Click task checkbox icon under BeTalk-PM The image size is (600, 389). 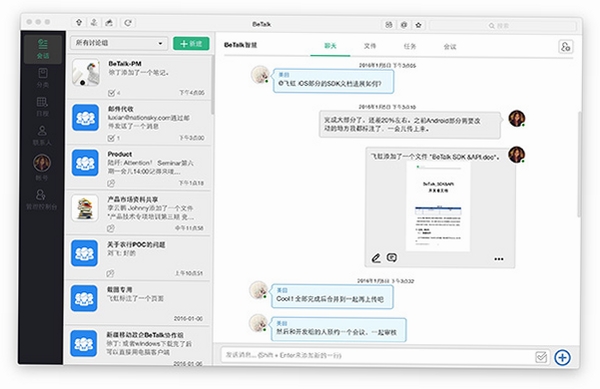tap(111, 93)
